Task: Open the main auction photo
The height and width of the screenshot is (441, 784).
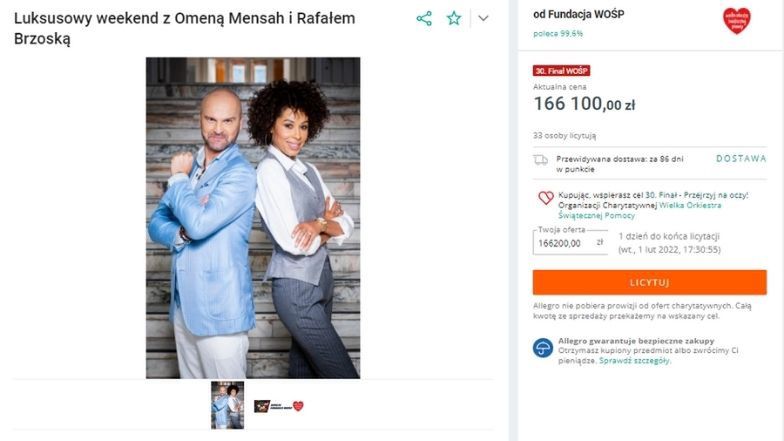Action: coord(253,217)
